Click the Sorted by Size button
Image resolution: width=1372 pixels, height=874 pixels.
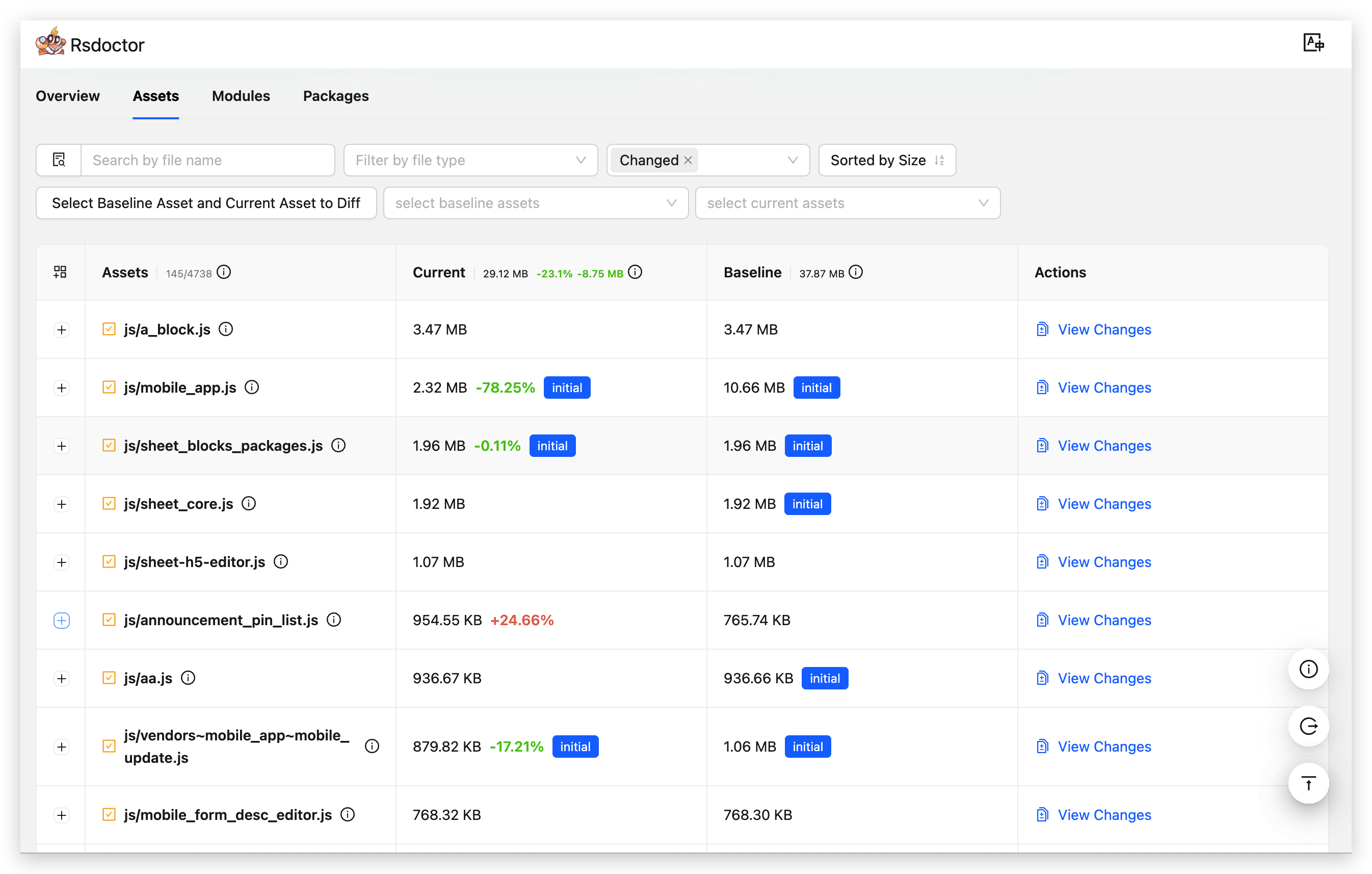(887, 160)
